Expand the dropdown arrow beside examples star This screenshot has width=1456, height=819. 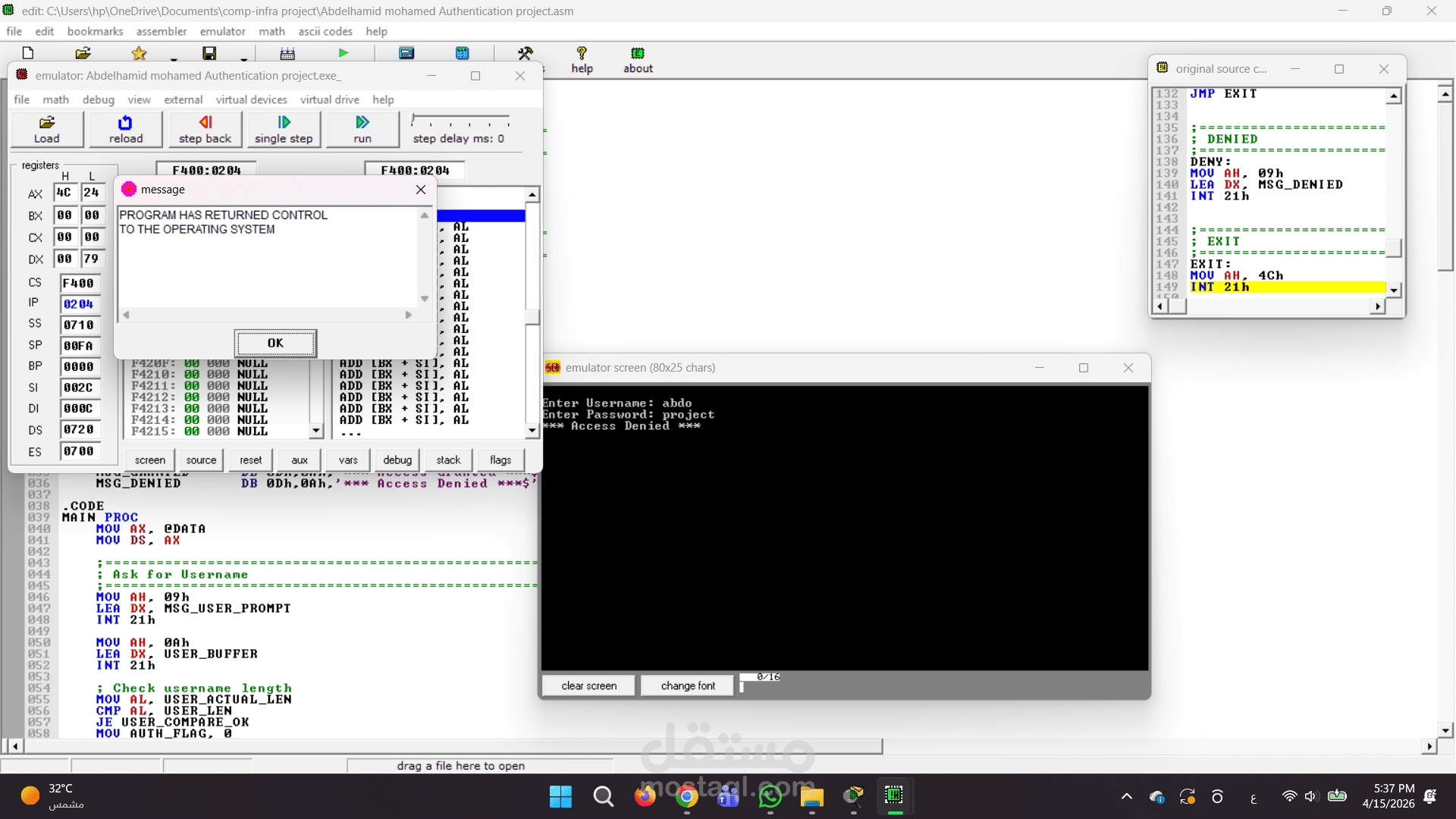[174, 58]
